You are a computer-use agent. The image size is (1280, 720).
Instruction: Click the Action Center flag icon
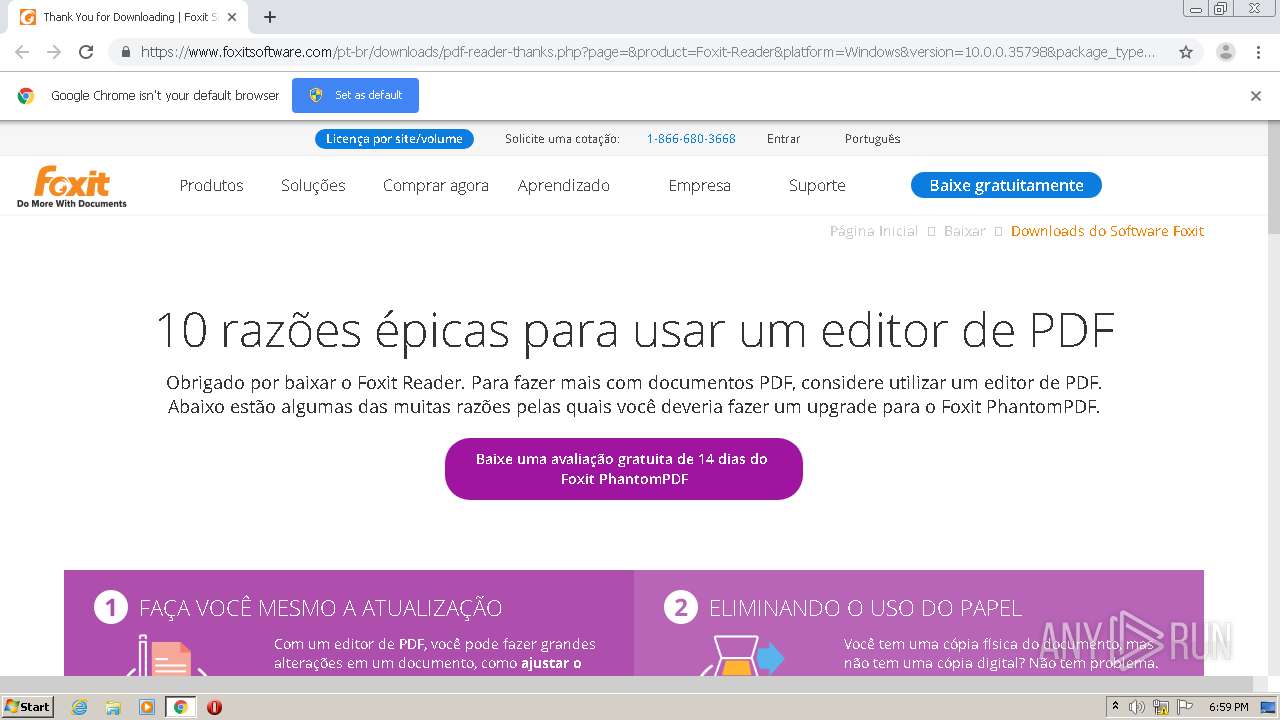1185,707
